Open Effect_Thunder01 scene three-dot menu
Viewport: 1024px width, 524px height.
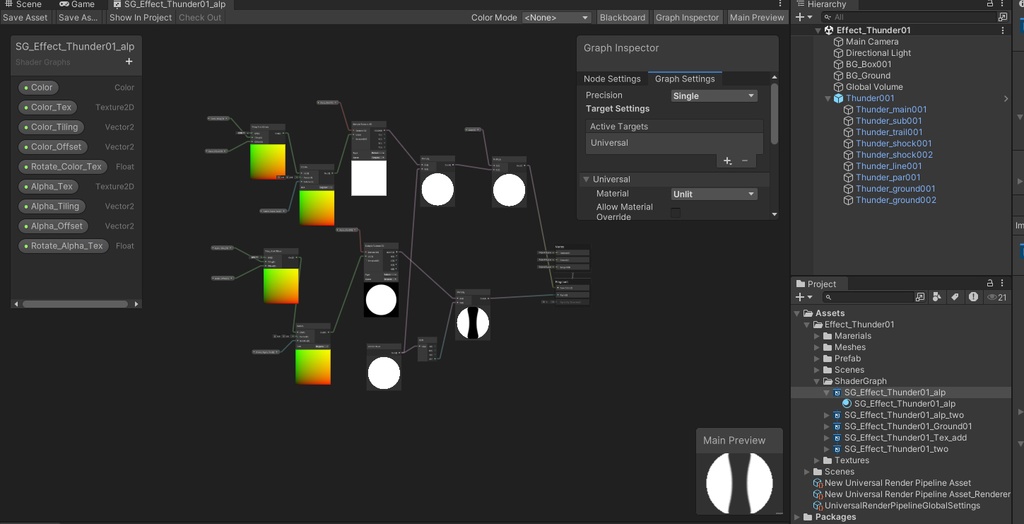(1003, 30)
